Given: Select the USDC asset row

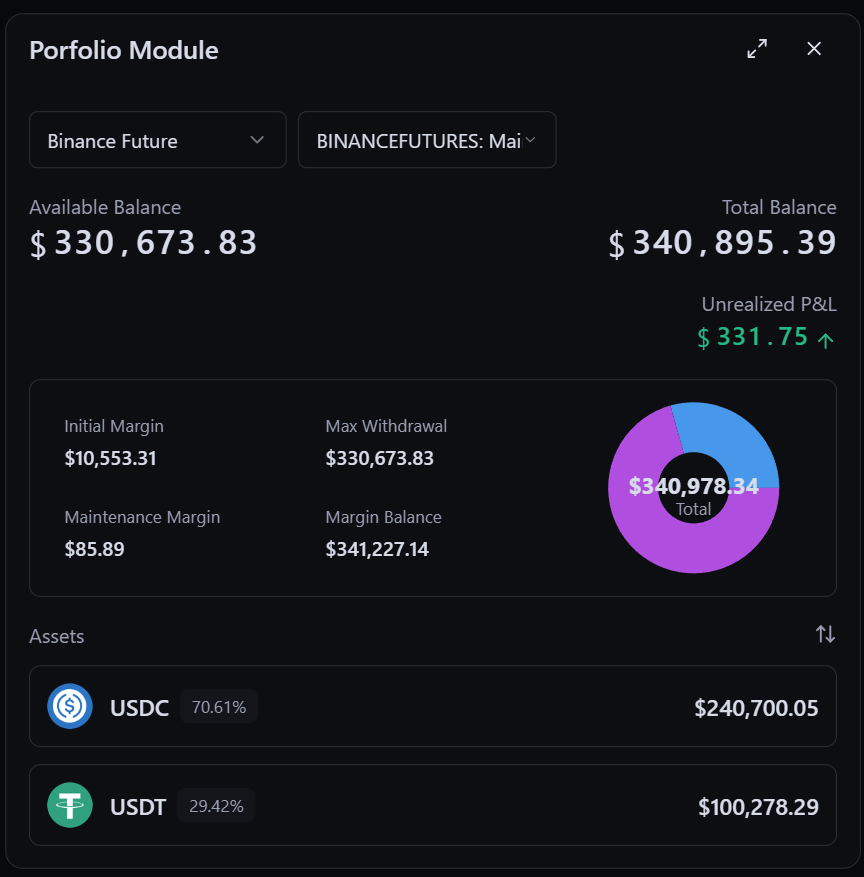Looking at the screenshot, I should (x=432, y=707).
